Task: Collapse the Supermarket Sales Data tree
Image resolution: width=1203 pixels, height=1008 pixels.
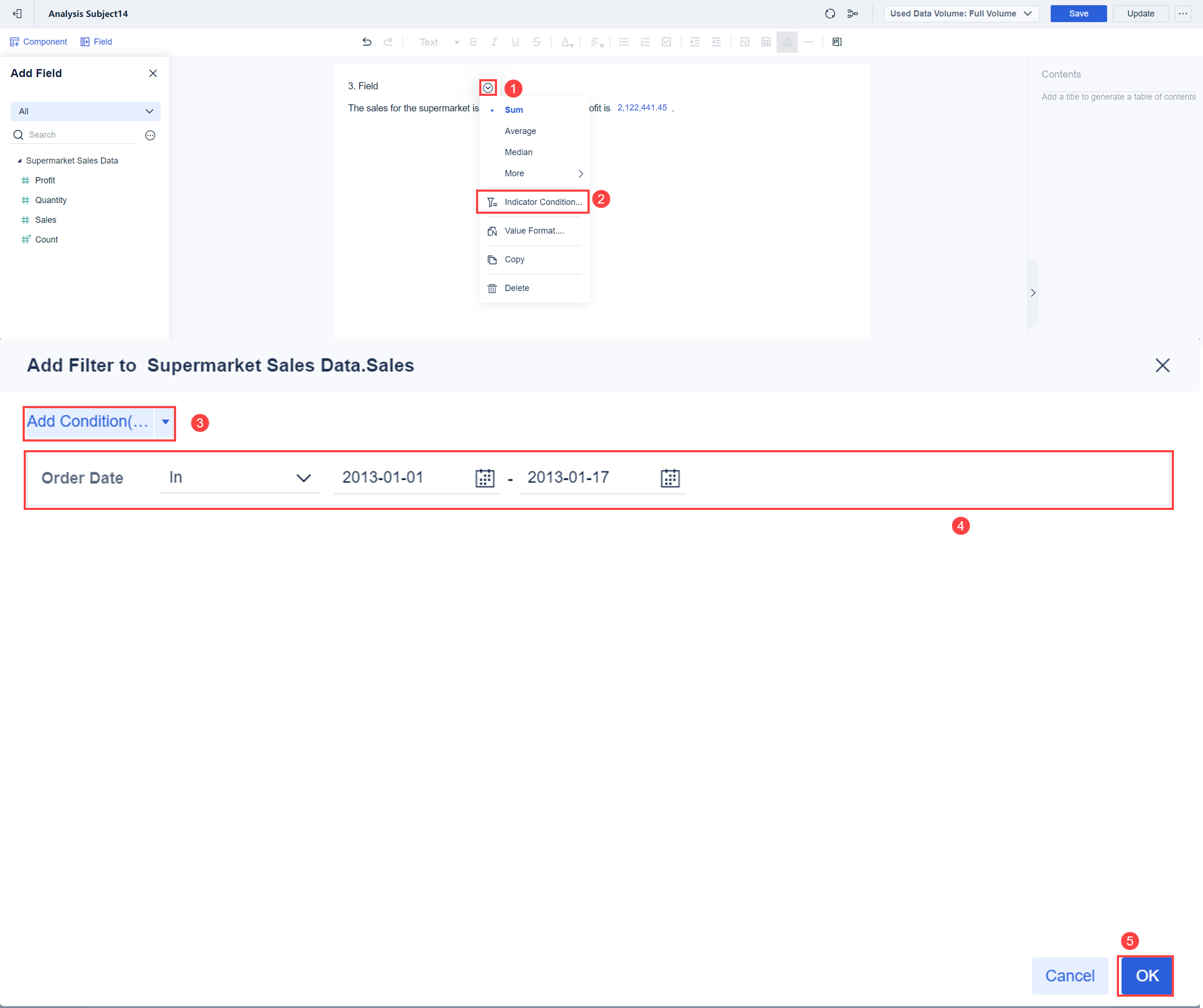Action: click(x=20, y=160)
